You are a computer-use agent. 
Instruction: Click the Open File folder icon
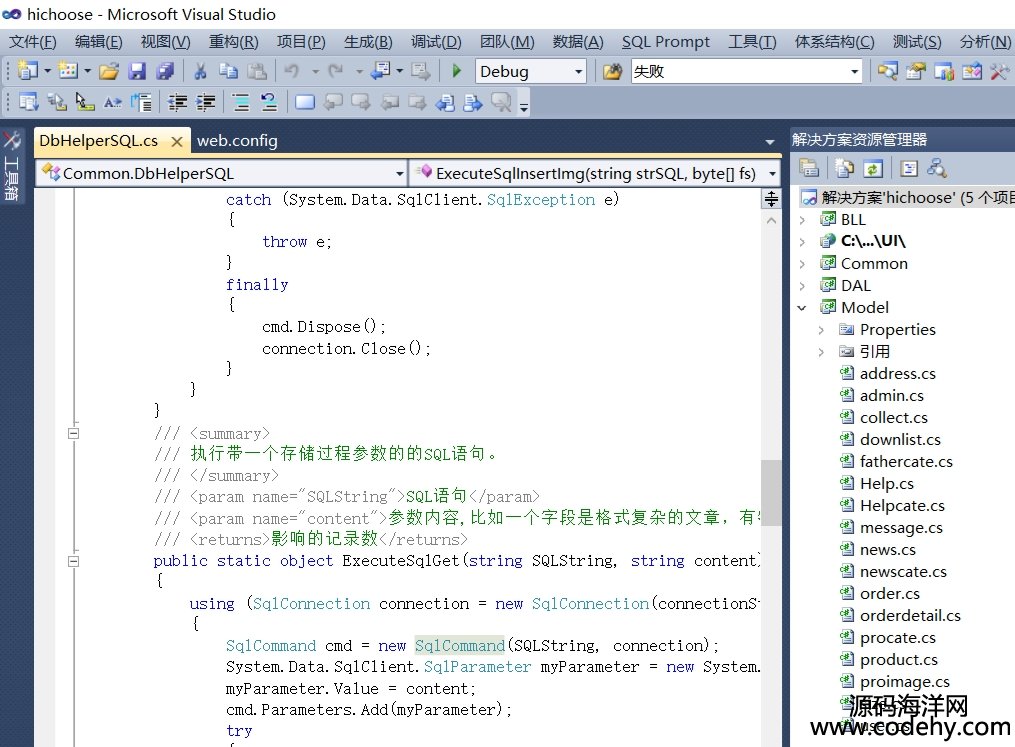[109, 71]
